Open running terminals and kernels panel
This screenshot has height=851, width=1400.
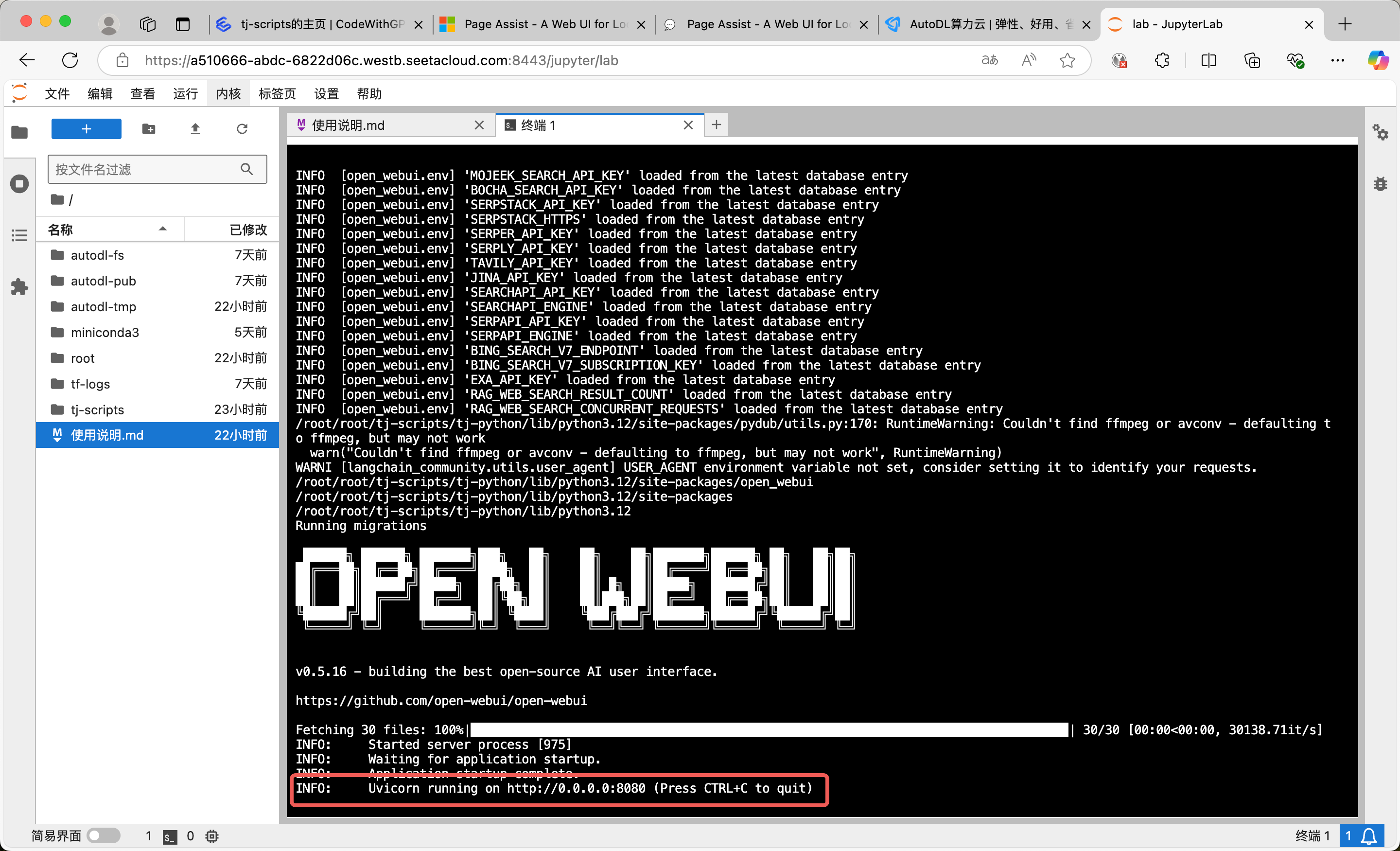(19, 184)
